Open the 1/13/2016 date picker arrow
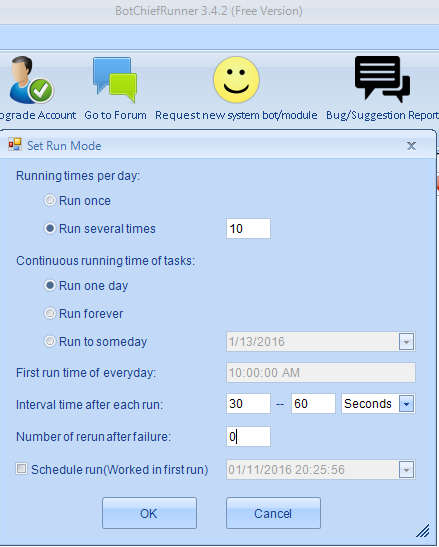 click(406, 342)
